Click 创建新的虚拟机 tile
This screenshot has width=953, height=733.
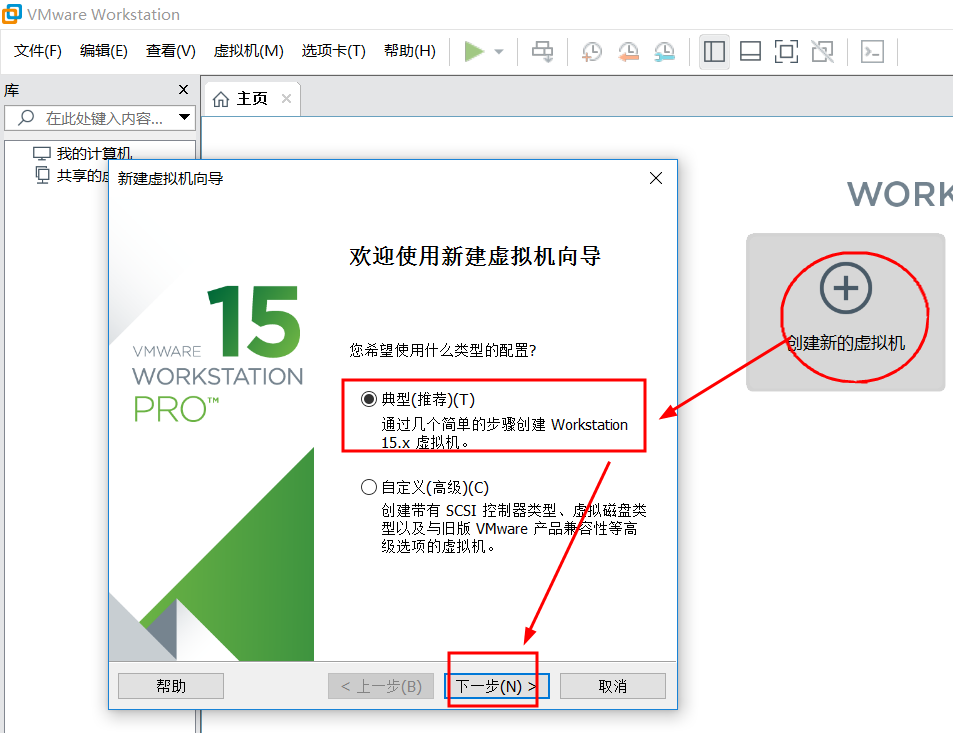point(845,312)
